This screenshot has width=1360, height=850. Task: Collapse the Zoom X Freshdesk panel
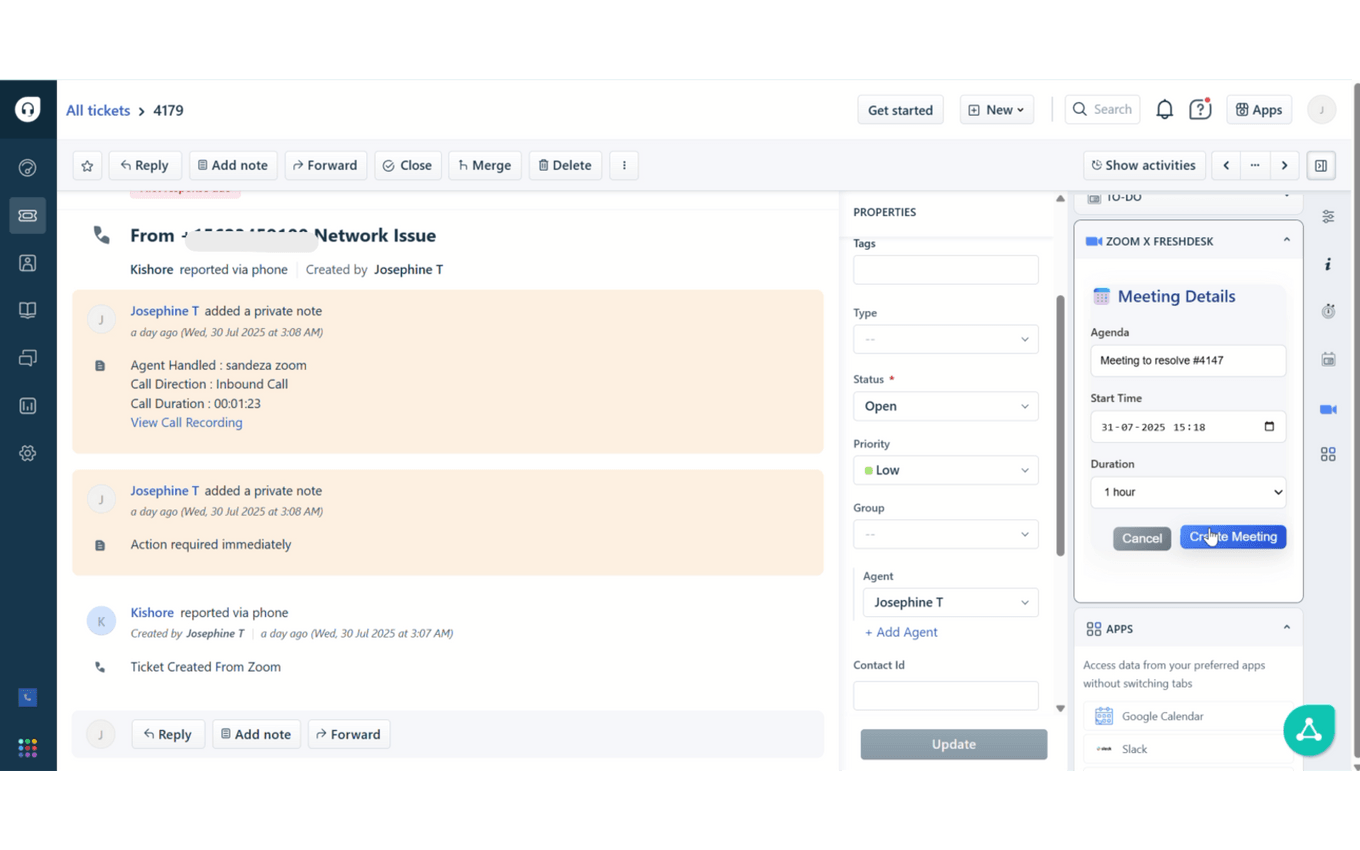1286,241
